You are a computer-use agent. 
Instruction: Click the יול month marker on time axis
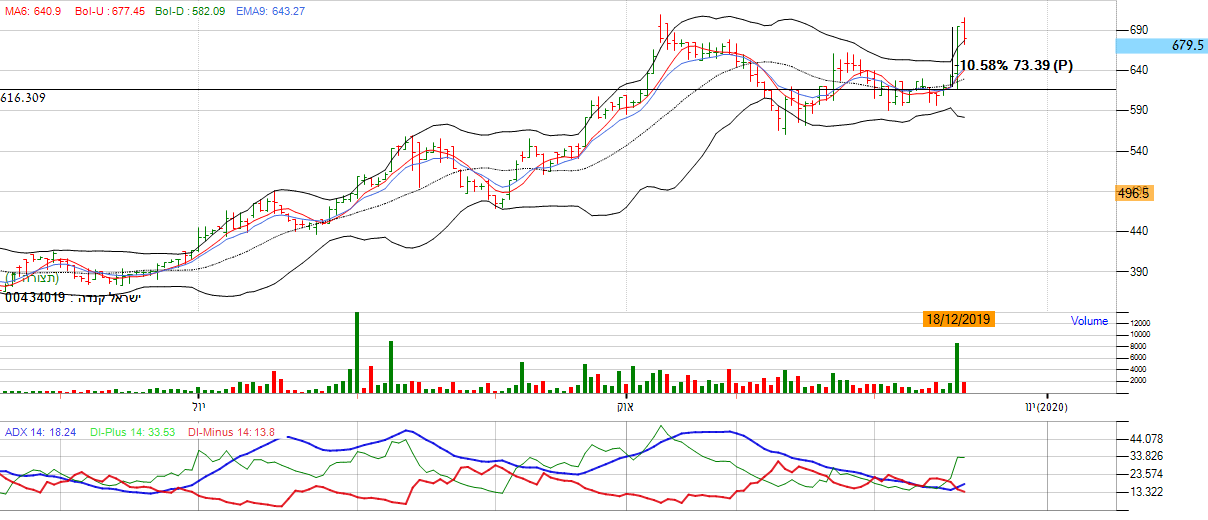pyautogui.click(x=199, y=408)
